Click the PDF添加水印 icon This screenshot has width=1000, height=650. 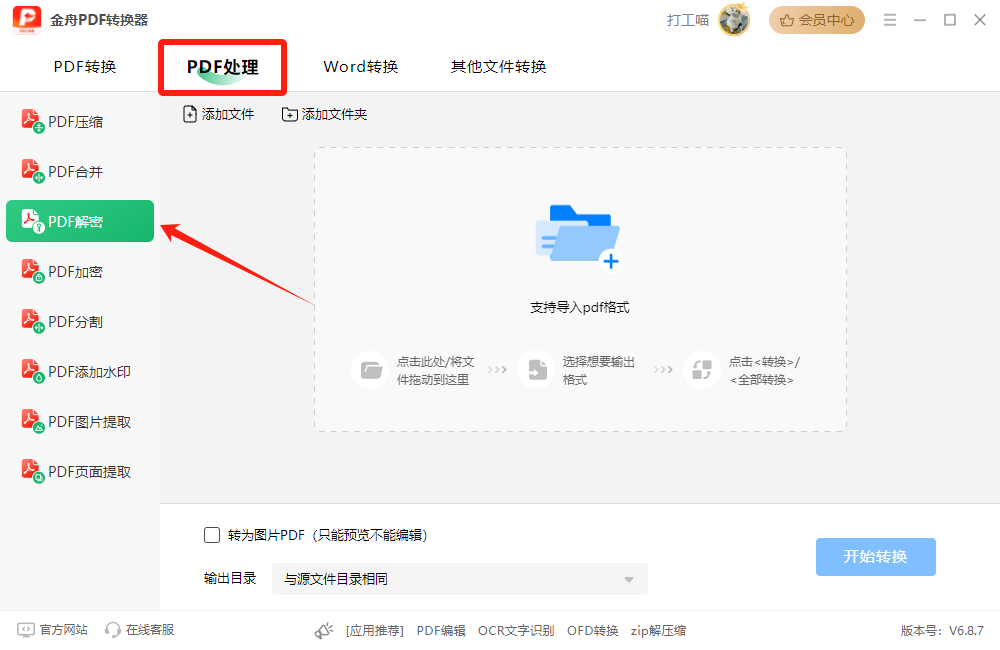[x=33, y=372]
